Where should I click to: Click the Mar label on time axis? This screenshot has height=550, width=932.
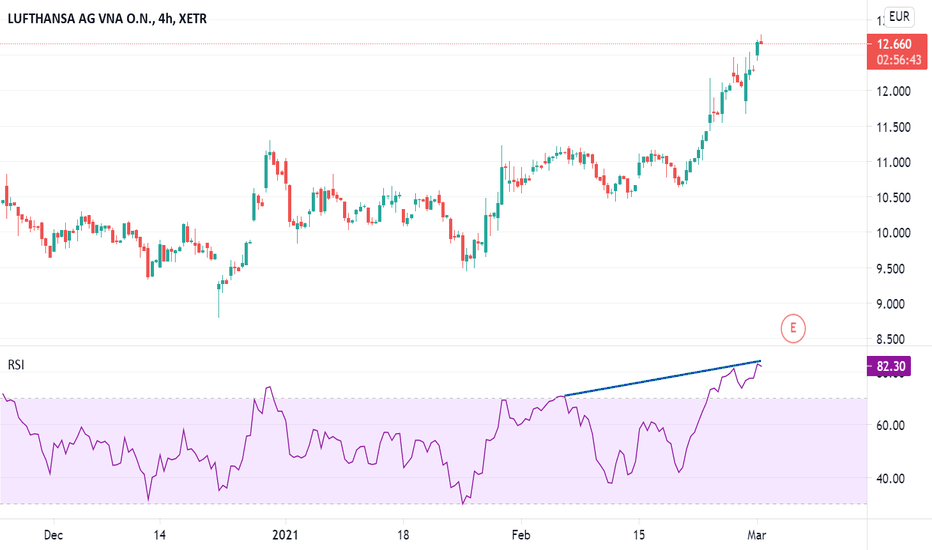(756, 535)
